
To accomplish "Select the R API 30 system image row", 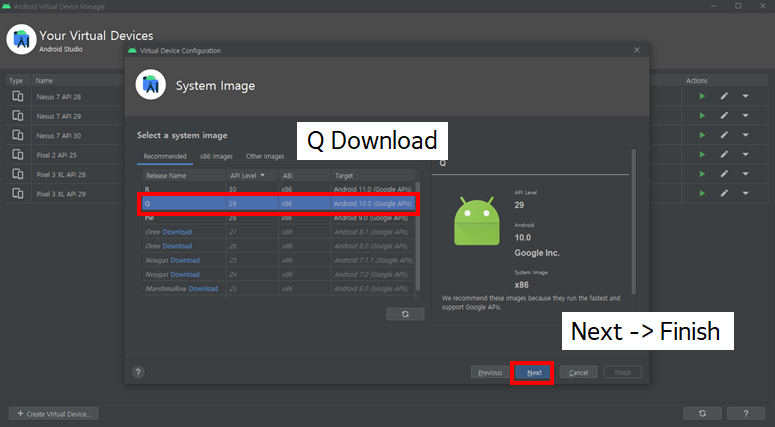I will (279, 189).
